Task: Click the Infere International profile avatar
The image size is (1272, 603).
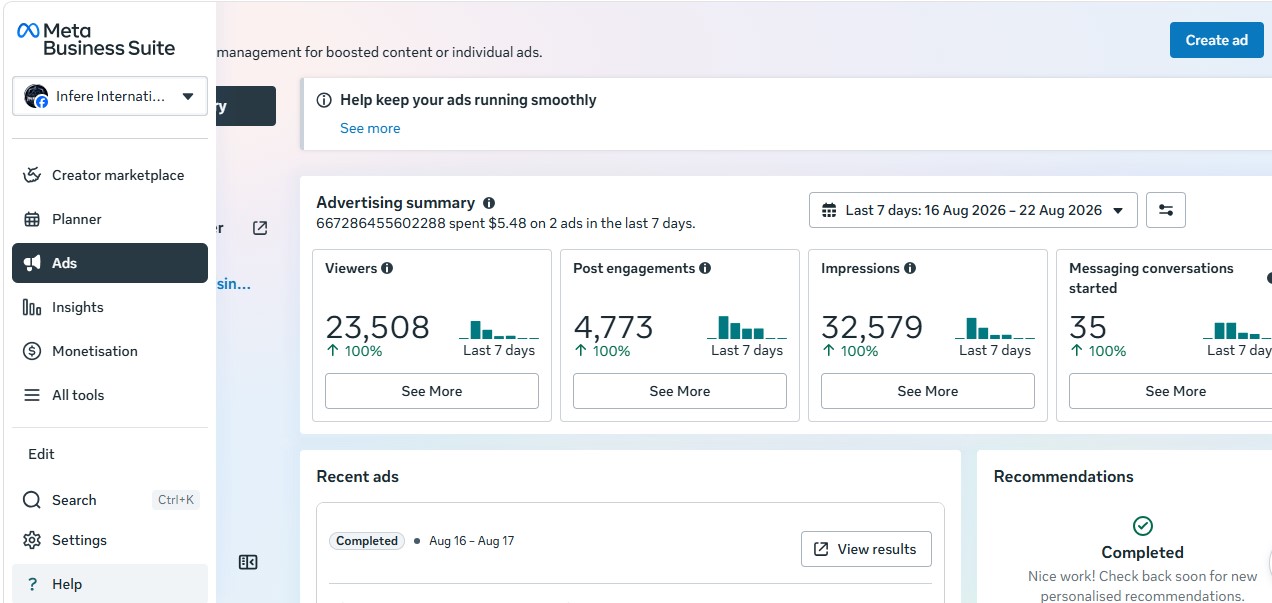Action: tap(36, 96)
